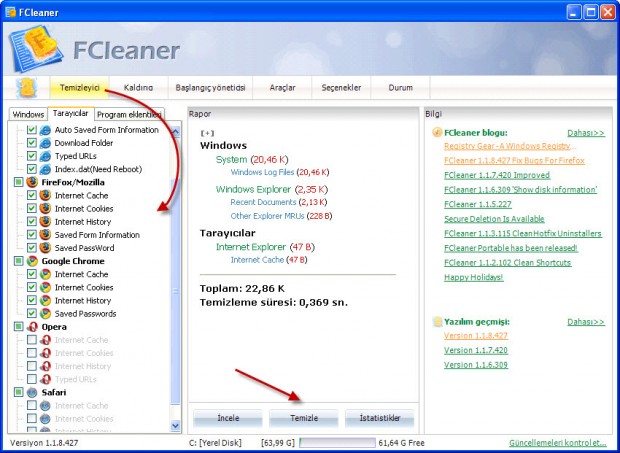The width and height of the screenshot is (620, 453).
Task: Toggle the Google Chrome group checkbox
Action: 19,261
